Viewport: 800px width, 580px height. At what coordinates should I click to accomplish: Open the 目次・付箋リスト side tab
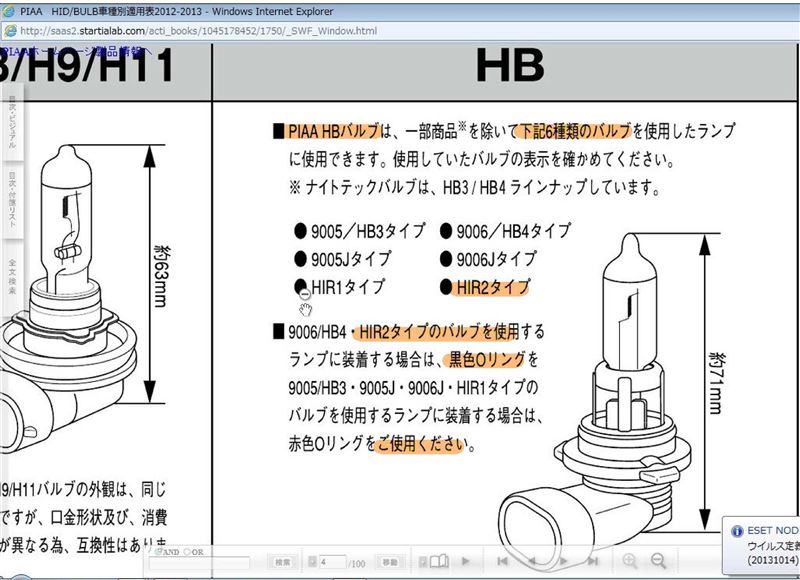[x=12, y=199]
